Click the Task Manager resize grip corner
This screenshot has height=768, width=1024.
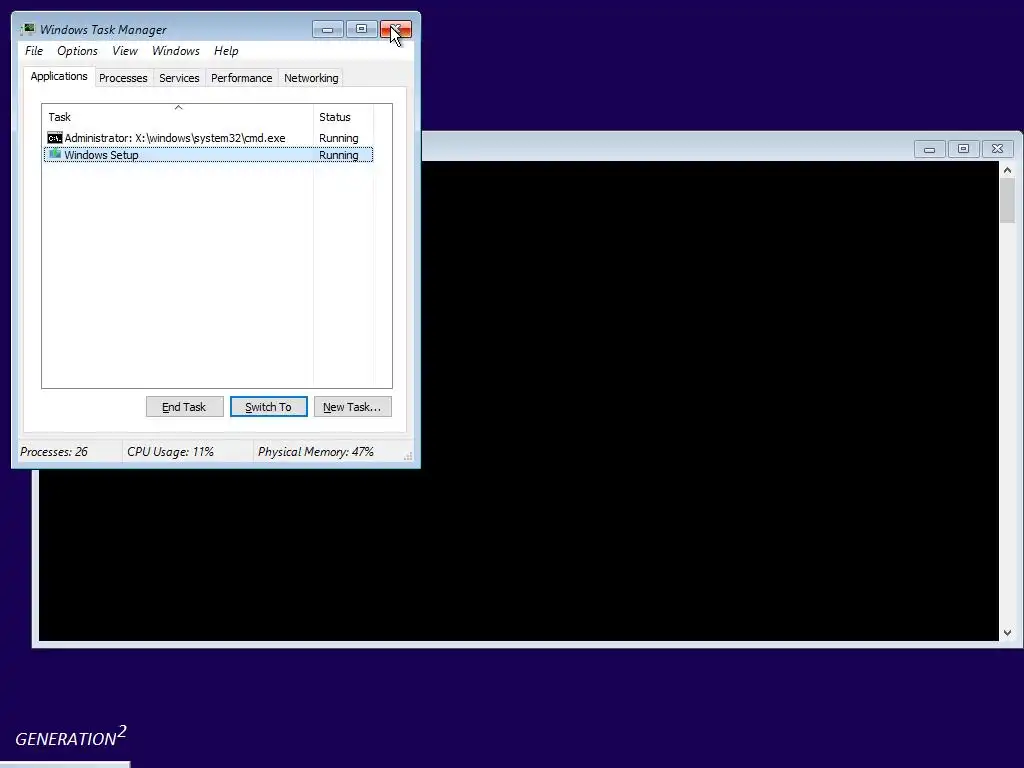408,456
